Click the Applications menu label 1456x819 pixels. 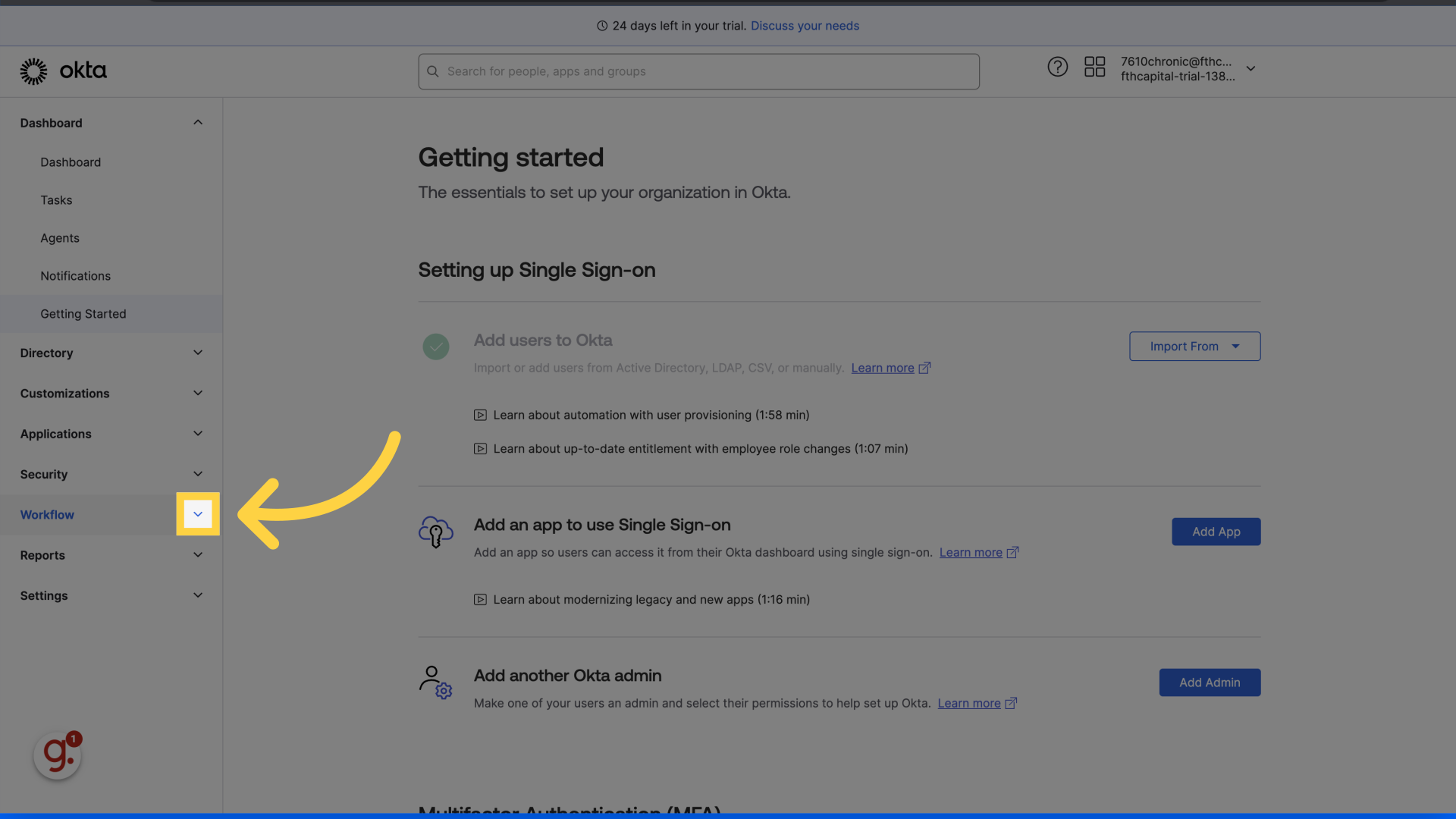[55, 434]
